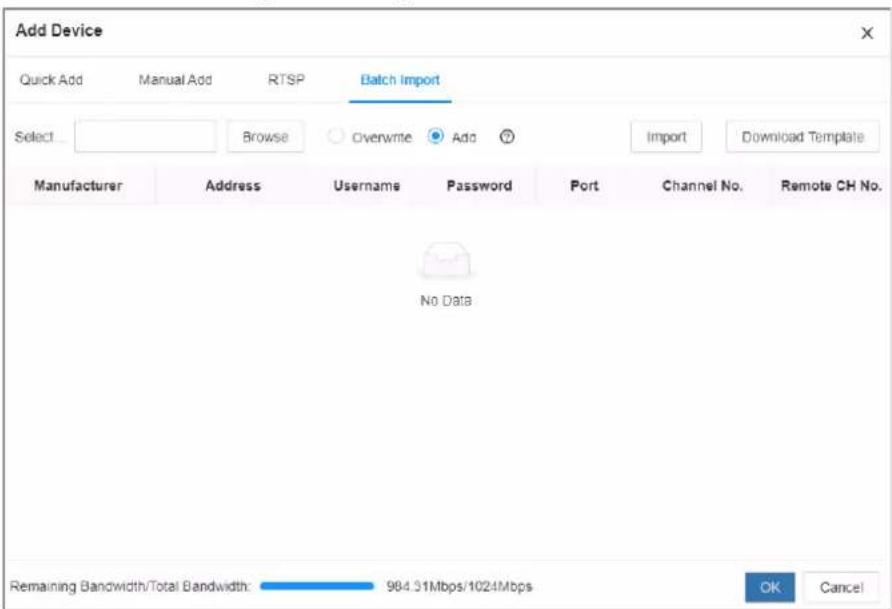
Task: Click the Select file path field
Action: pos(146,136)
